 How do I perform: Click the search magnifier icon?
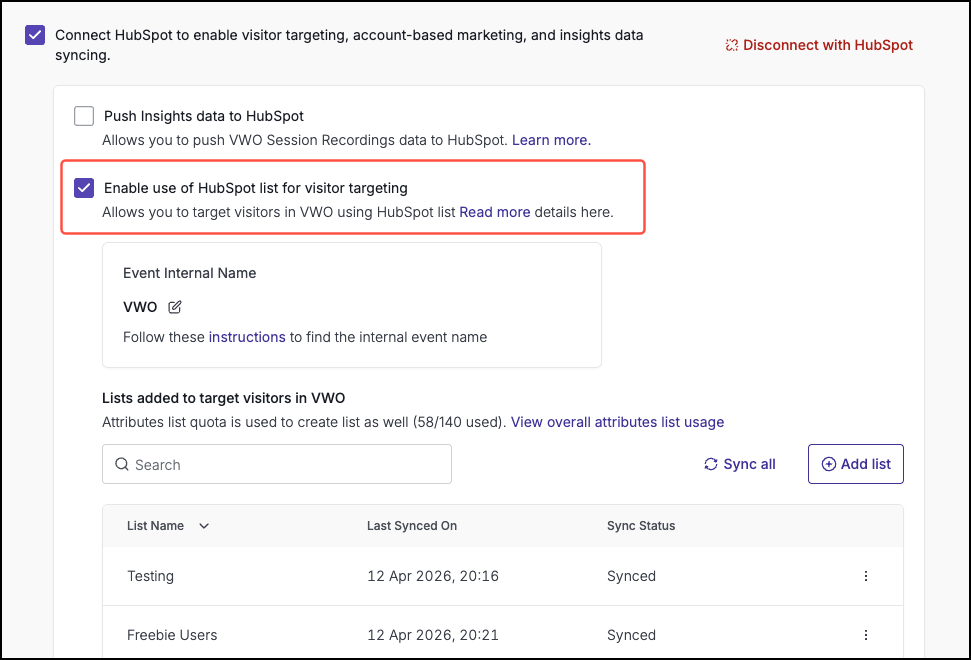[x=121, y=464]
